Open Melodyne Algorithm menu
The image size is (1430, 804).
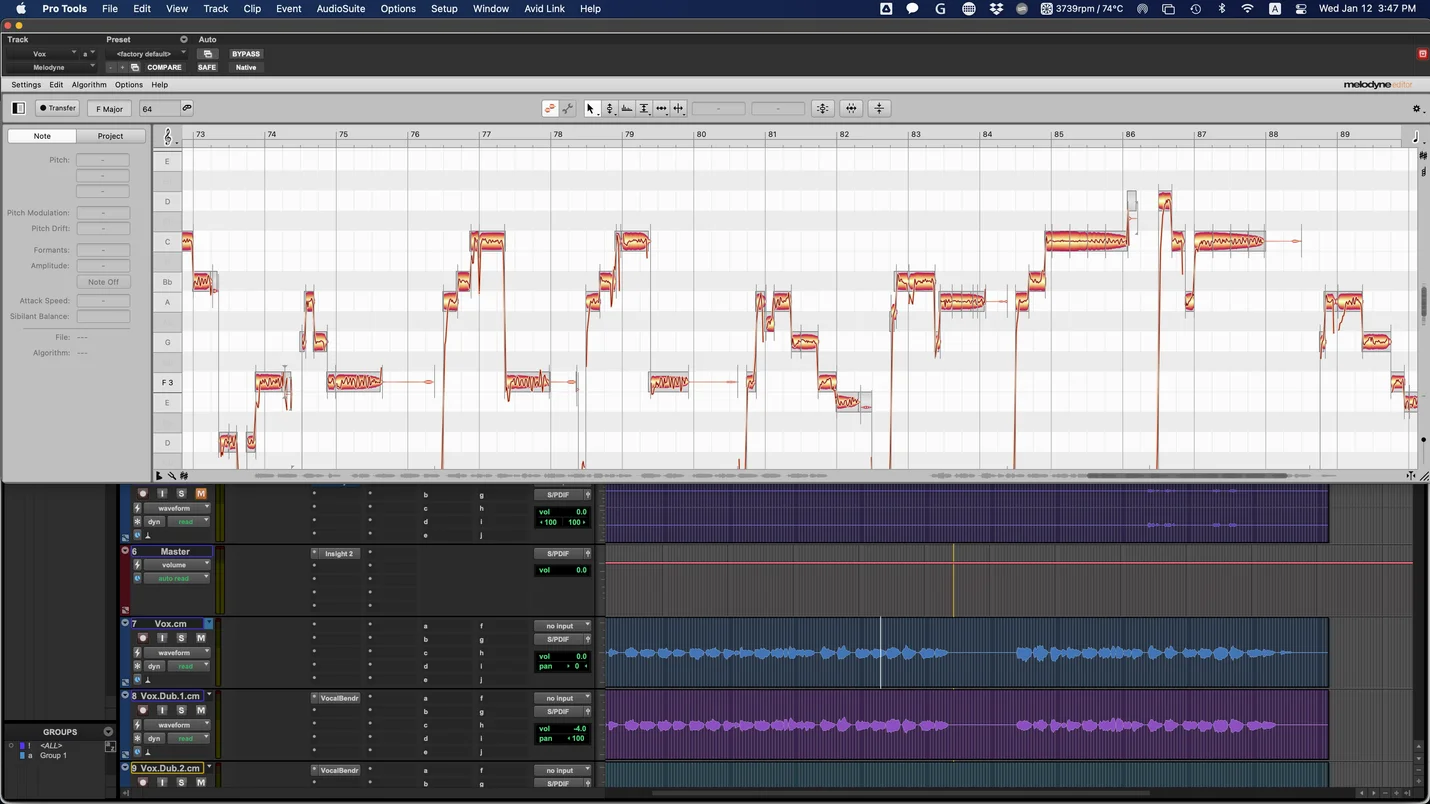click(89, 85)
